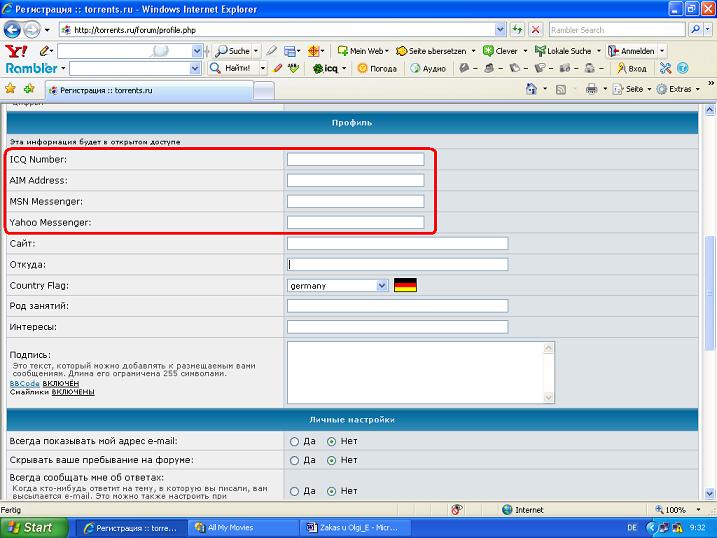
Task: Click the ICQ flower button
Action: 326,69
